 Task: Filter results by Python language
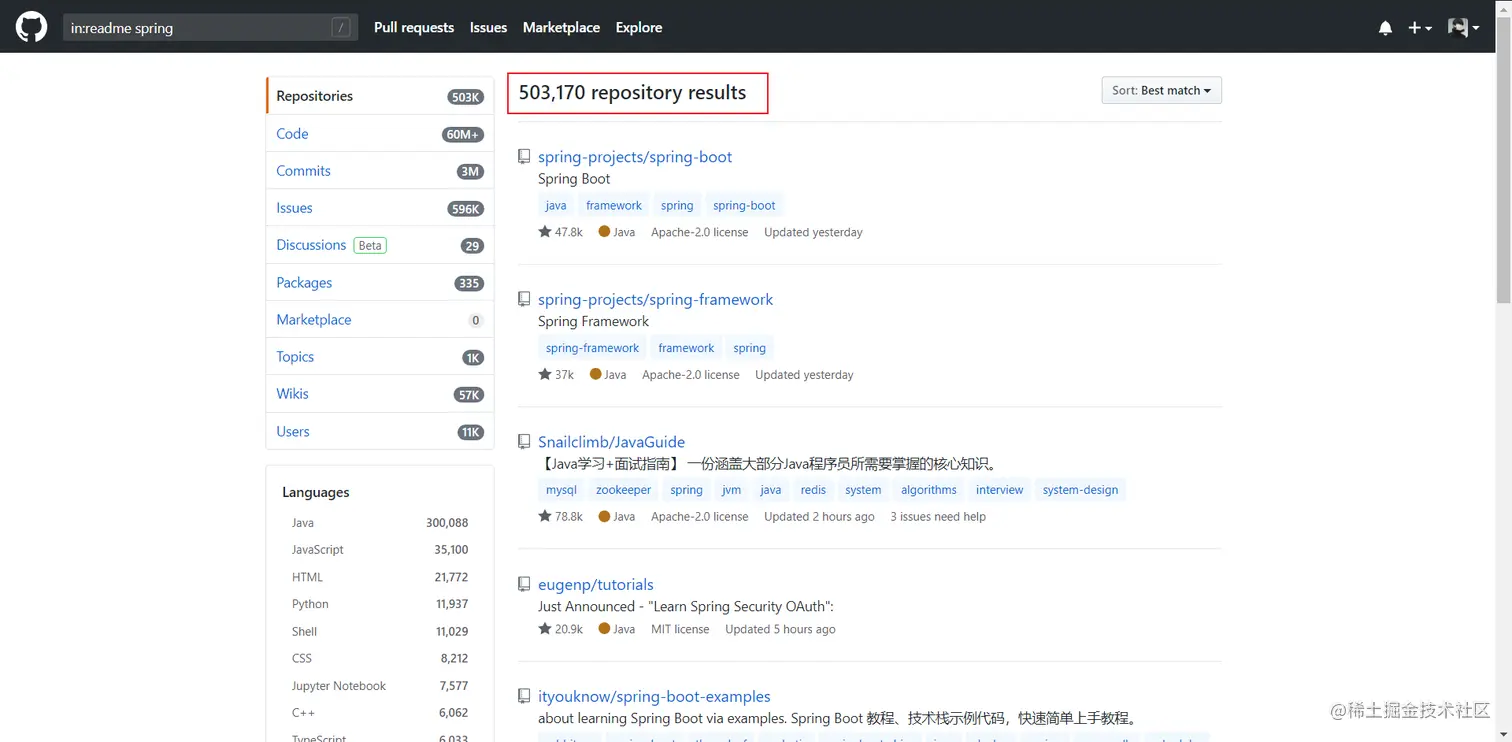(380, 604)
